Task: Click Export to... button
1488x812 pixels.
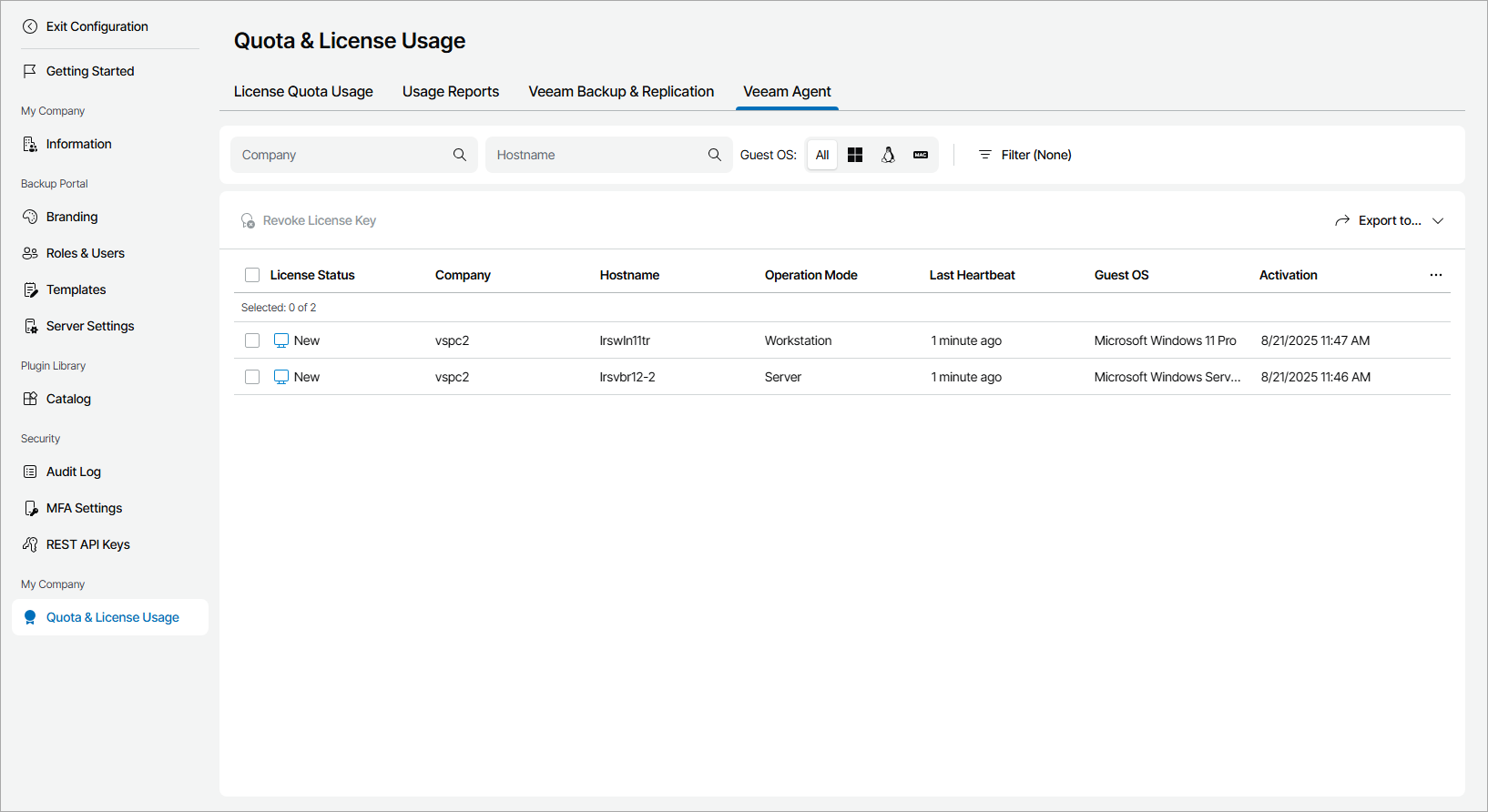Action: coord(1390,220)
